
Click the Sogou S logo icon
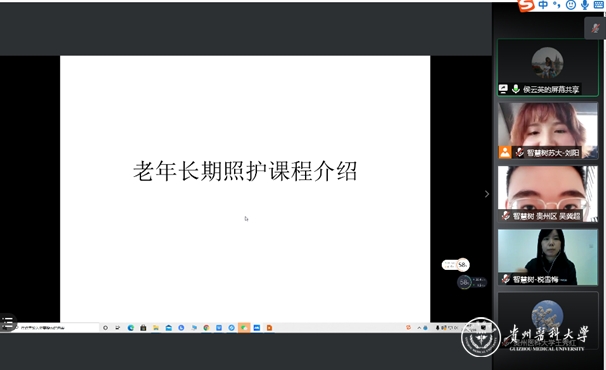(x=526, y=5)
